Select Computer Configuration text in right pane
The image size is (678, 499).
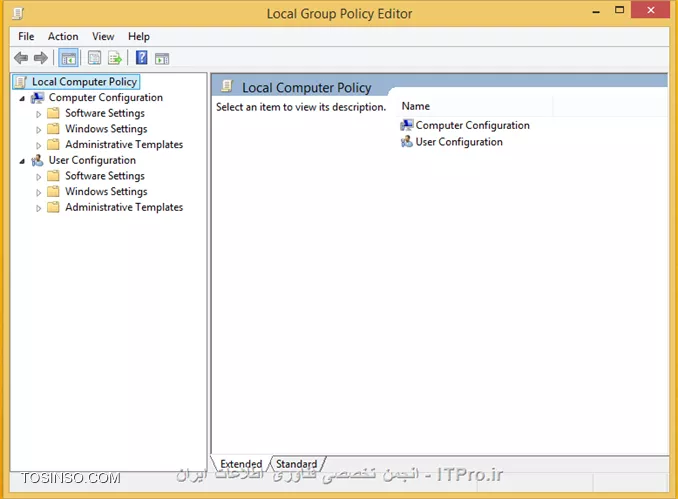click(473, 125)
